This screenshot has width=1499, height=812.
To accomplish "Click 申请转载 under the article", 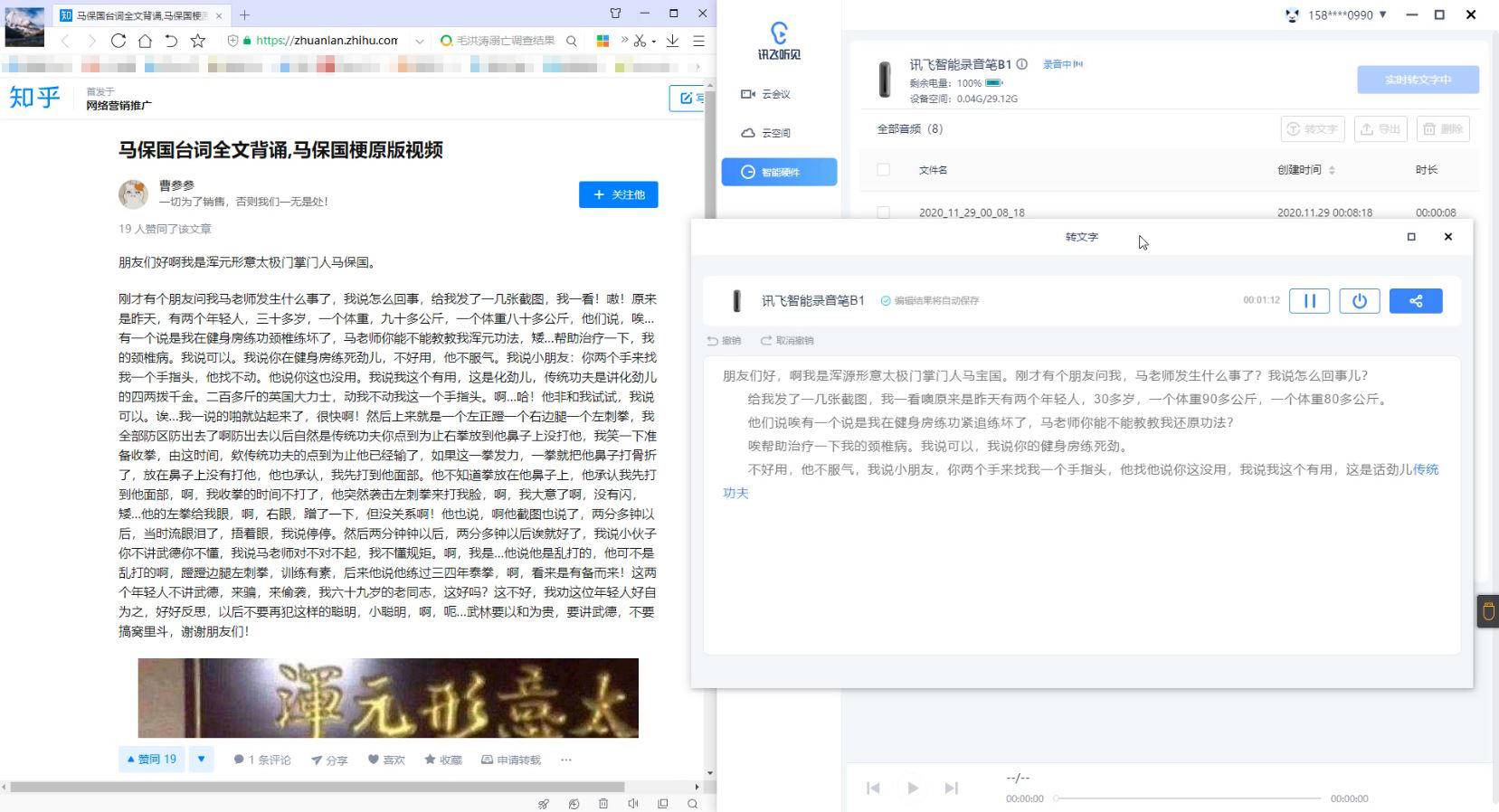I will [x=511, y=760].
